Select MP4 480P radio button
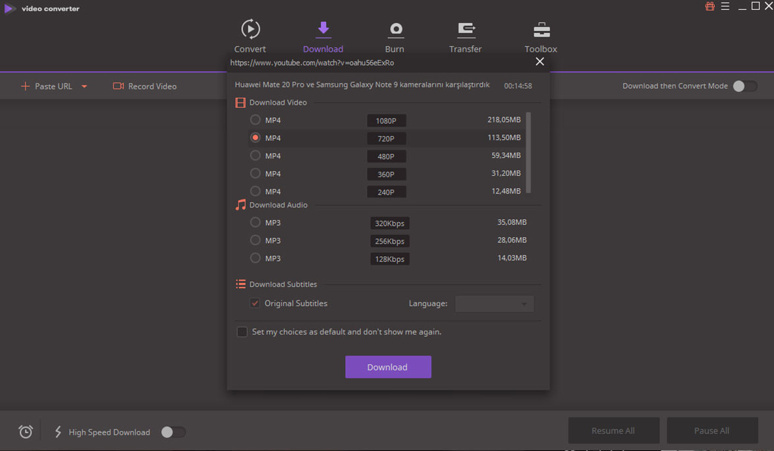 click(x=255, y=155)
